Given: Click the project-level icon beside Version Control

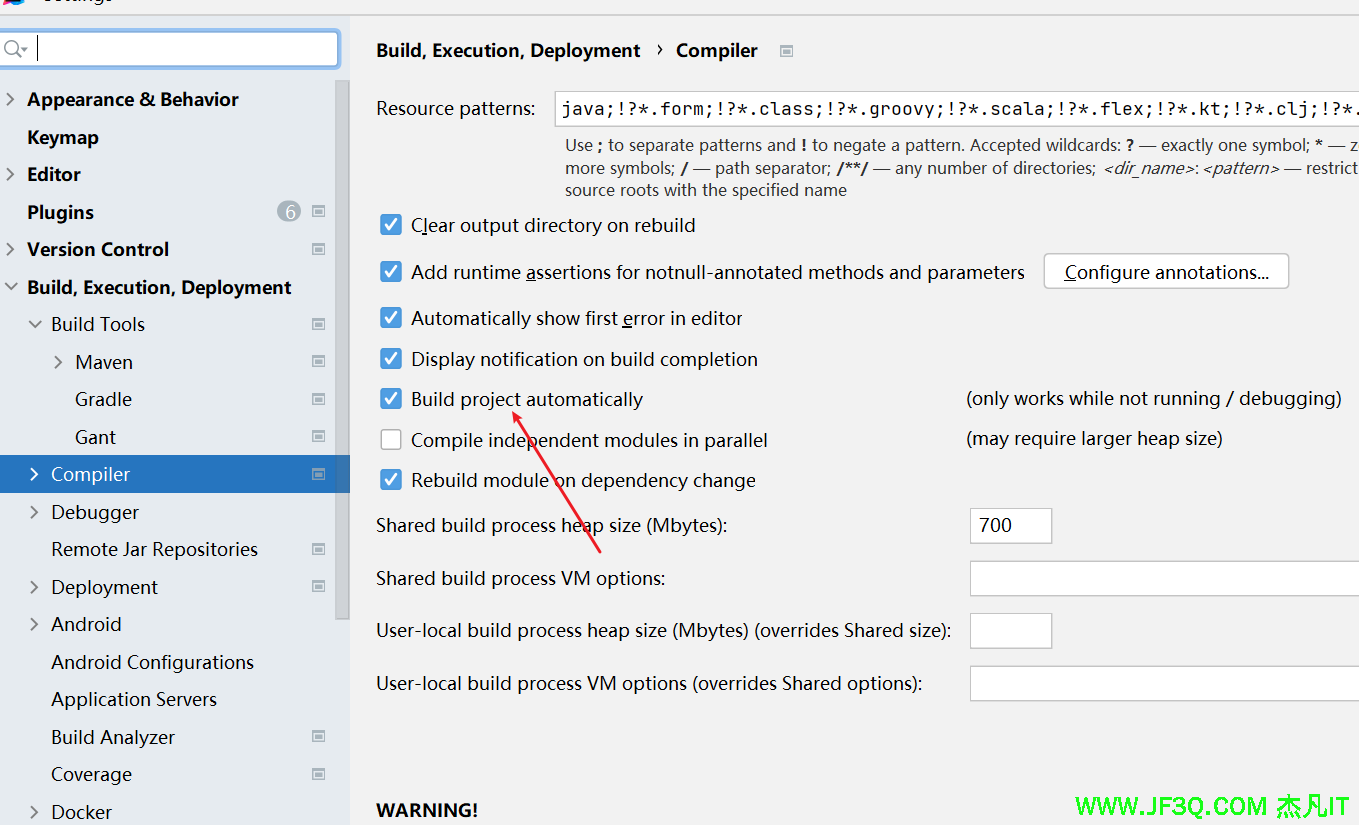Looking at the screenshot, I should [319, 249].
